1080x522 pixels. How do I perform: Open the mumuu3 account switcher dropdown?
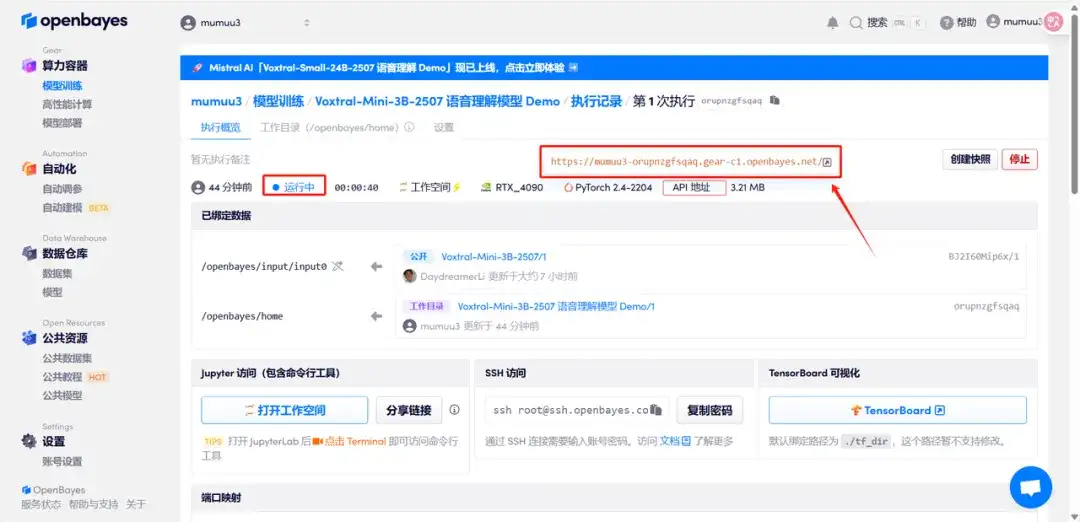246,23
